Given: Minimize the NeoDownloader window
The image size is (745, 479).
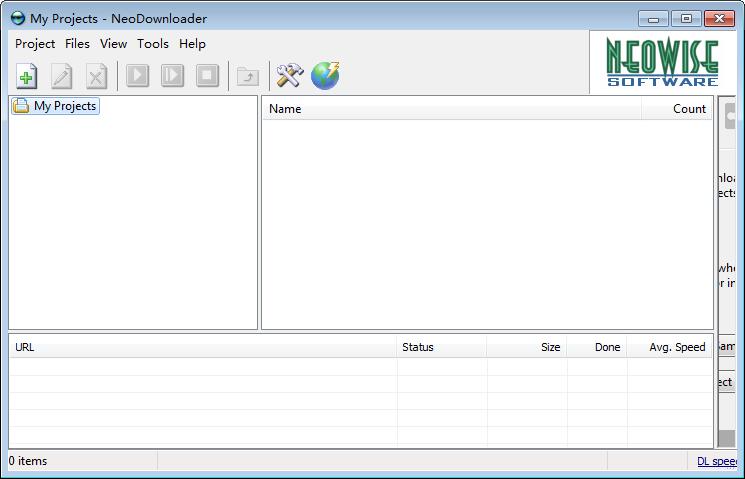Looking at the screenshot, I should (x=653, y=19).
